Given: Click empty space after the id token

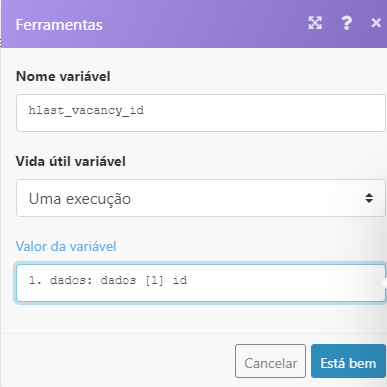Looking at the screenshot, I should [283, 283].
